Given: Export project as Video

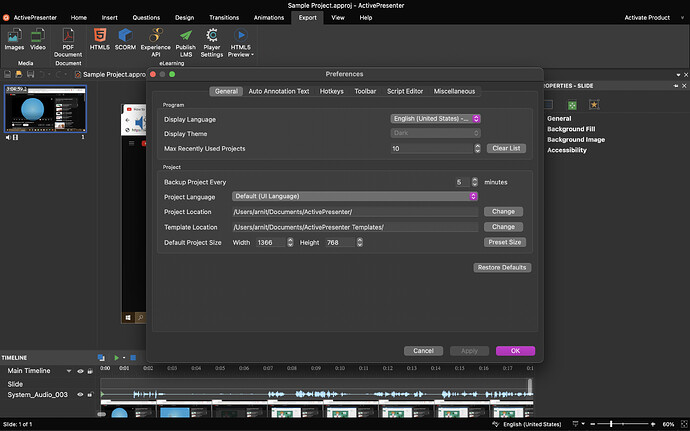Looking at the screenshot, I should (37, 39).
